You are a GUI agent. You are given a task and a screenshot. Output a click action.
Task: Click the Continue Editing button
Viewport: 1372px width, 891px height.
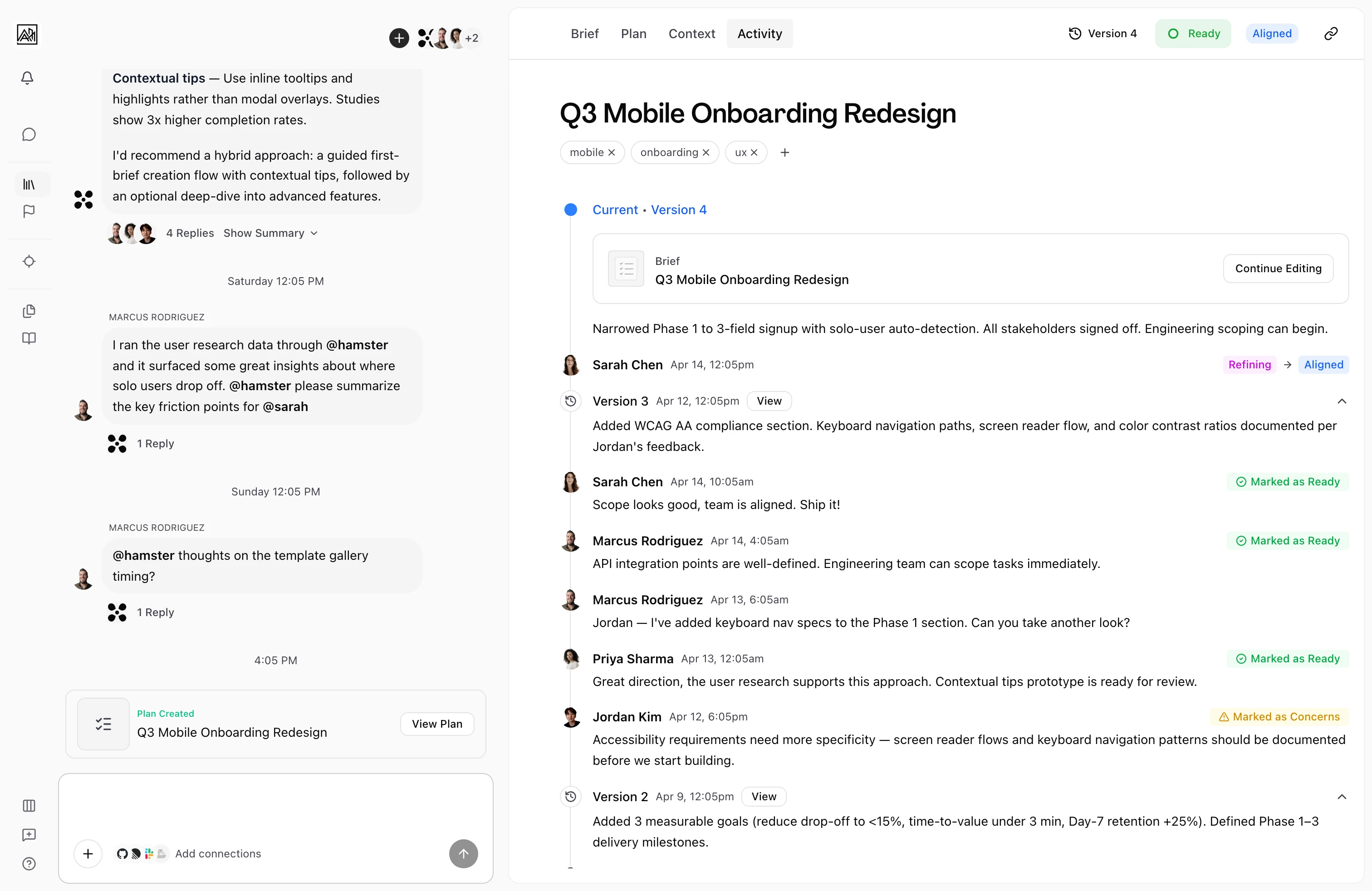point(1278,269)
